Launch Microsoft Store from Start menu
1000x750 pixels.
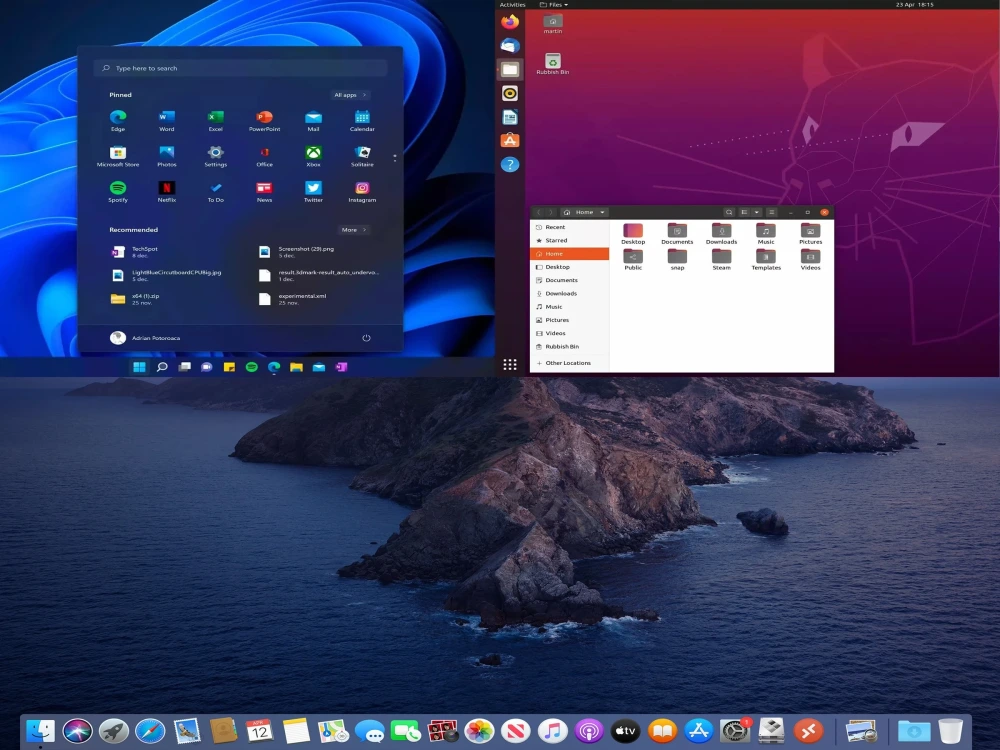click(118, 156)
